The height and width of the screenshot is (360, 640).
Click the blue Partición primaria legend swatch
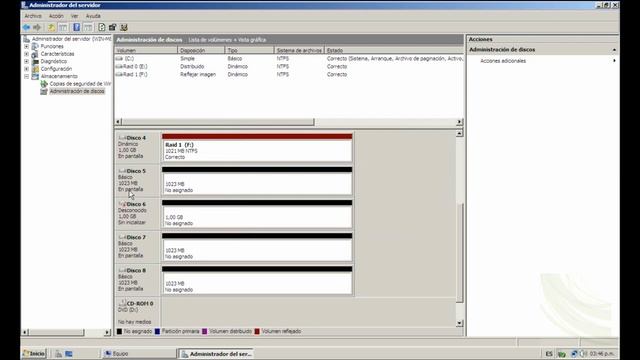click(x=157, y=331)
